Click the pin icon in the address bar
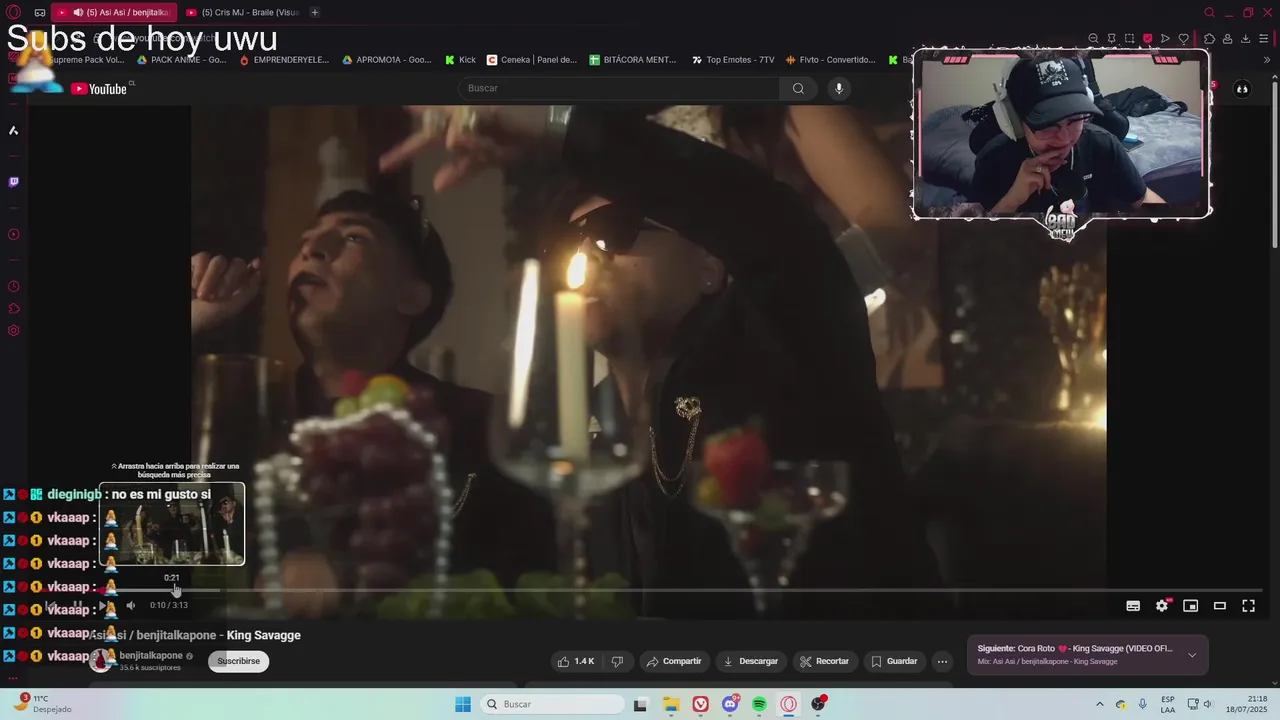Viewport: 1280px width, 720px height. pyautogui.click(x=1111, y=38)
